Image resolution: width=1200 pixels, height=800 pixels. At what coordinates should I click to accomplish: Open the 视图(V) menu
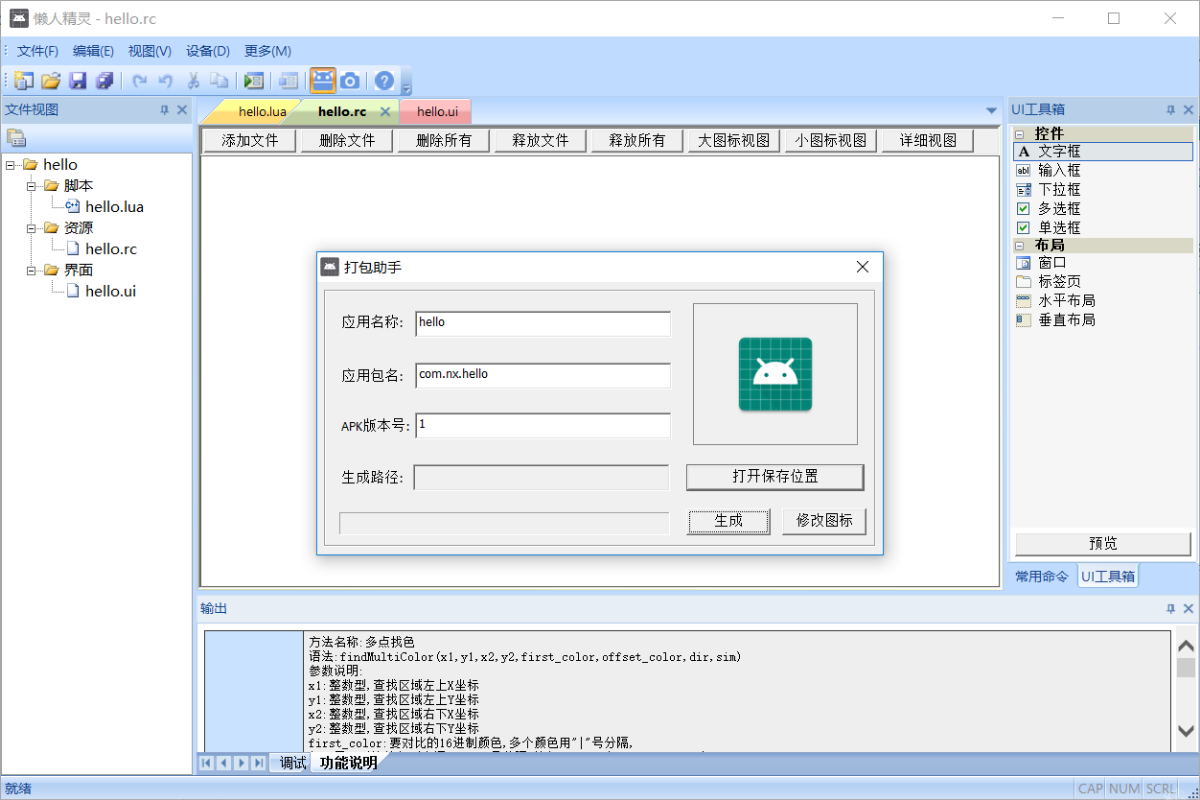tap(149, 51)
